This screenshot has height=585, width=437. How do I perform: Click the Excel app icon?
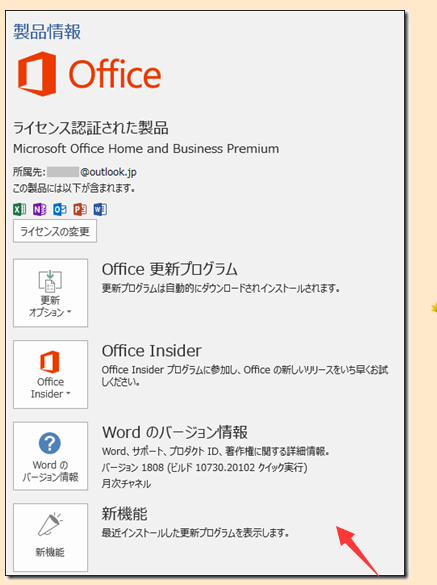(19, 209)
